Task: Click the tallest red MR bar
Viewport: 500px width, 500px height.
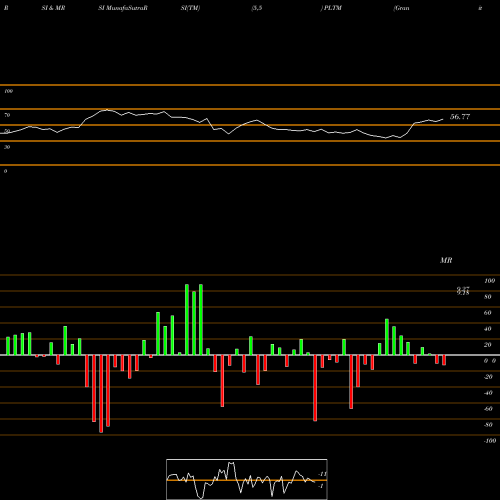Action: pyautogui.click(x=101, y=394)
